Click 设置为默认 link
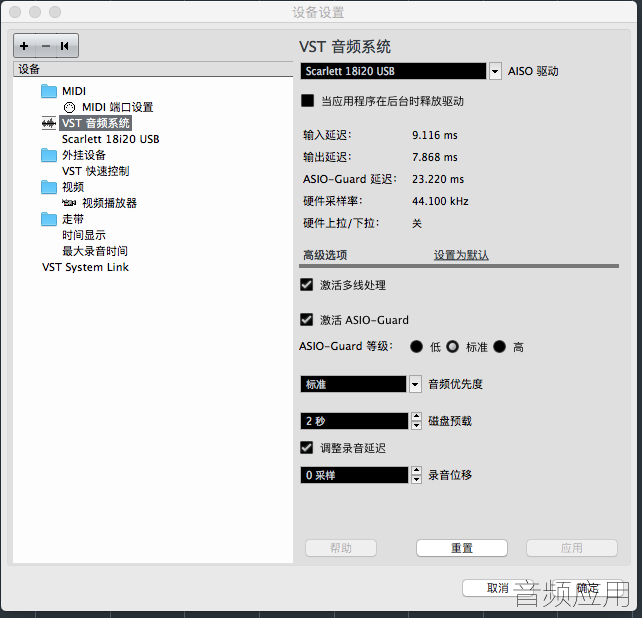 (x=461, y=255)
